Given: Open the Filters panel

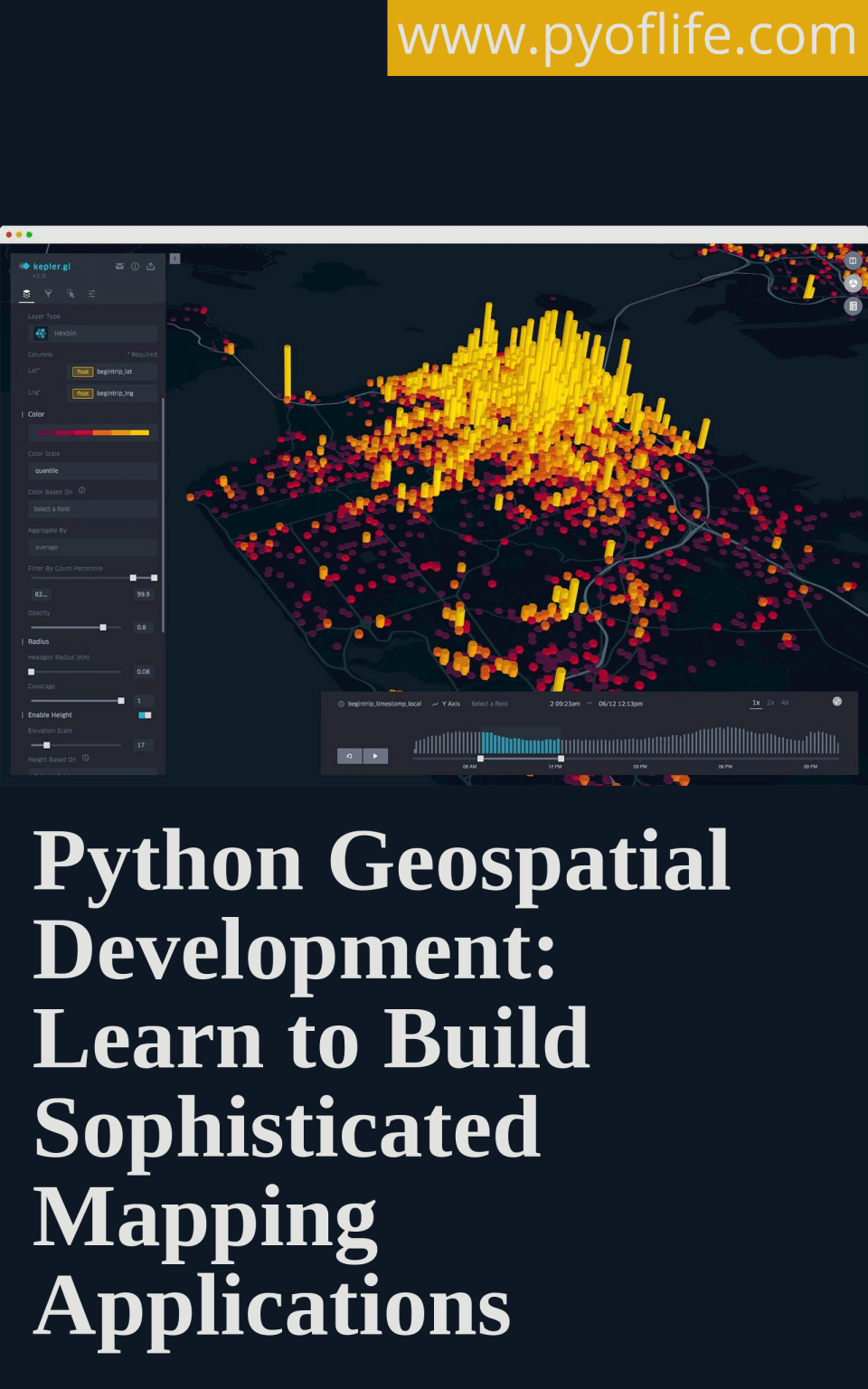Looking at the screenshot, I should pos(49,294).
